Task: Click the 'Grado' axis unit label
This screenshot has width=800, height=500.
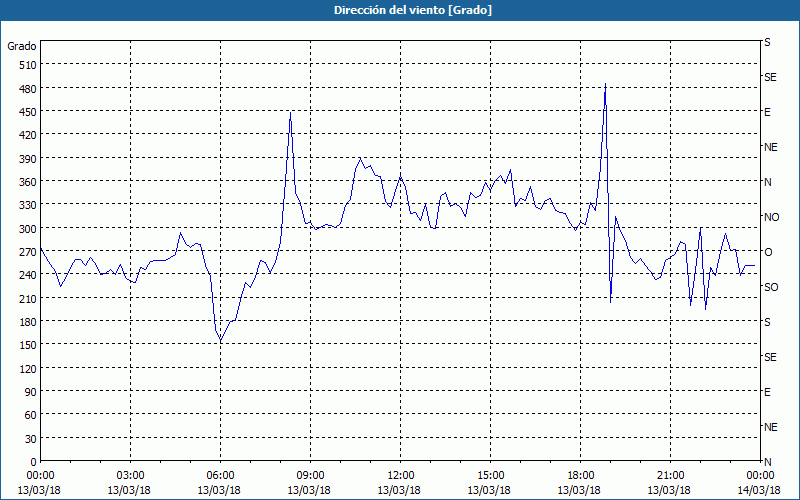Action: 22,46
